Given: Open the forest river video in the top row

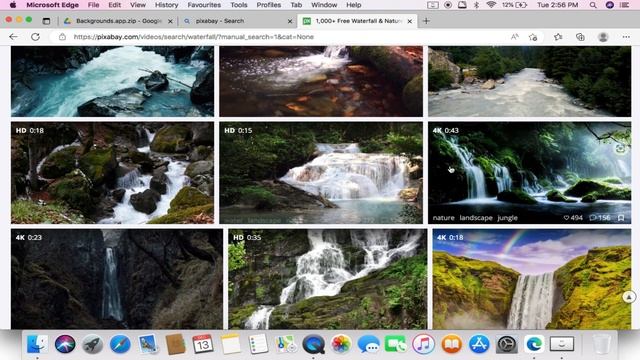Looking at the screenshot, I should click(x=529, y=81).
